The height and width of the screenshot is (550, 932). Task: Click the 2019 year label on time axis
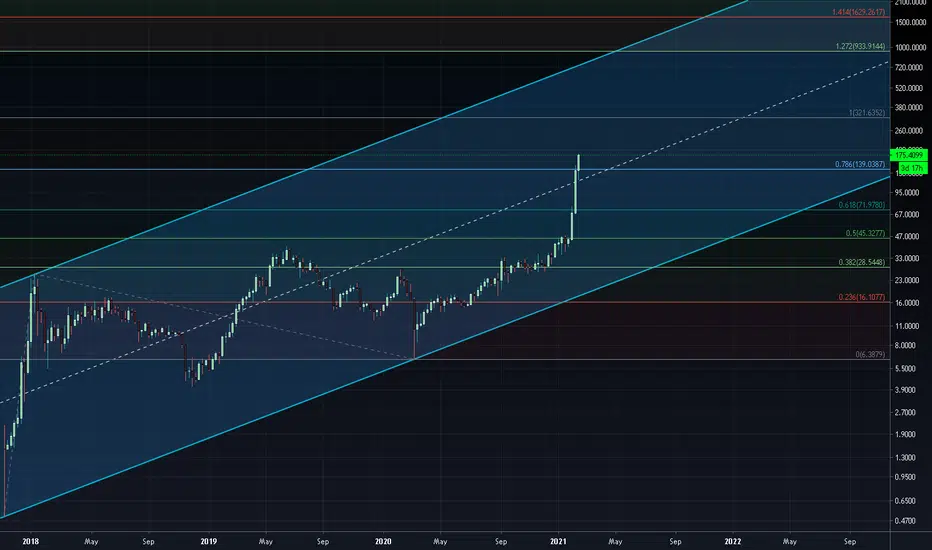coord(209,542)
